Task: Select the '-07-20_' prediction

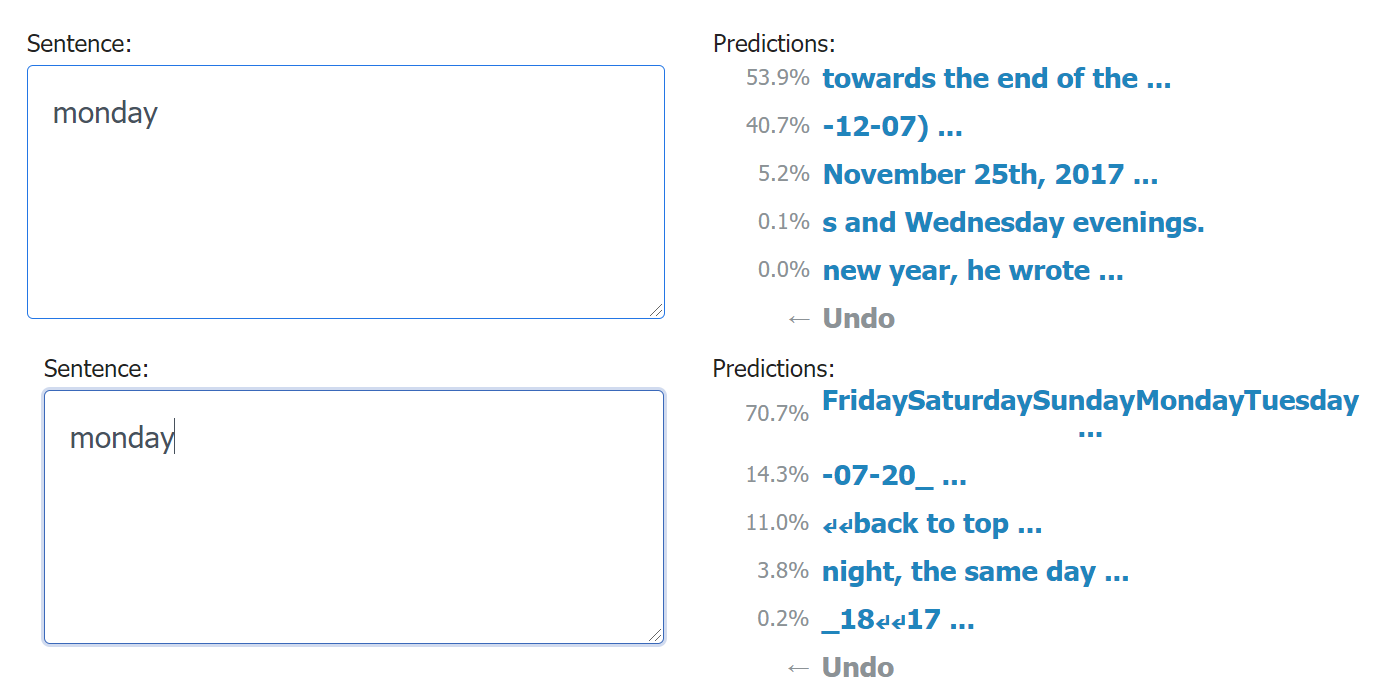Action: [894, 475]
